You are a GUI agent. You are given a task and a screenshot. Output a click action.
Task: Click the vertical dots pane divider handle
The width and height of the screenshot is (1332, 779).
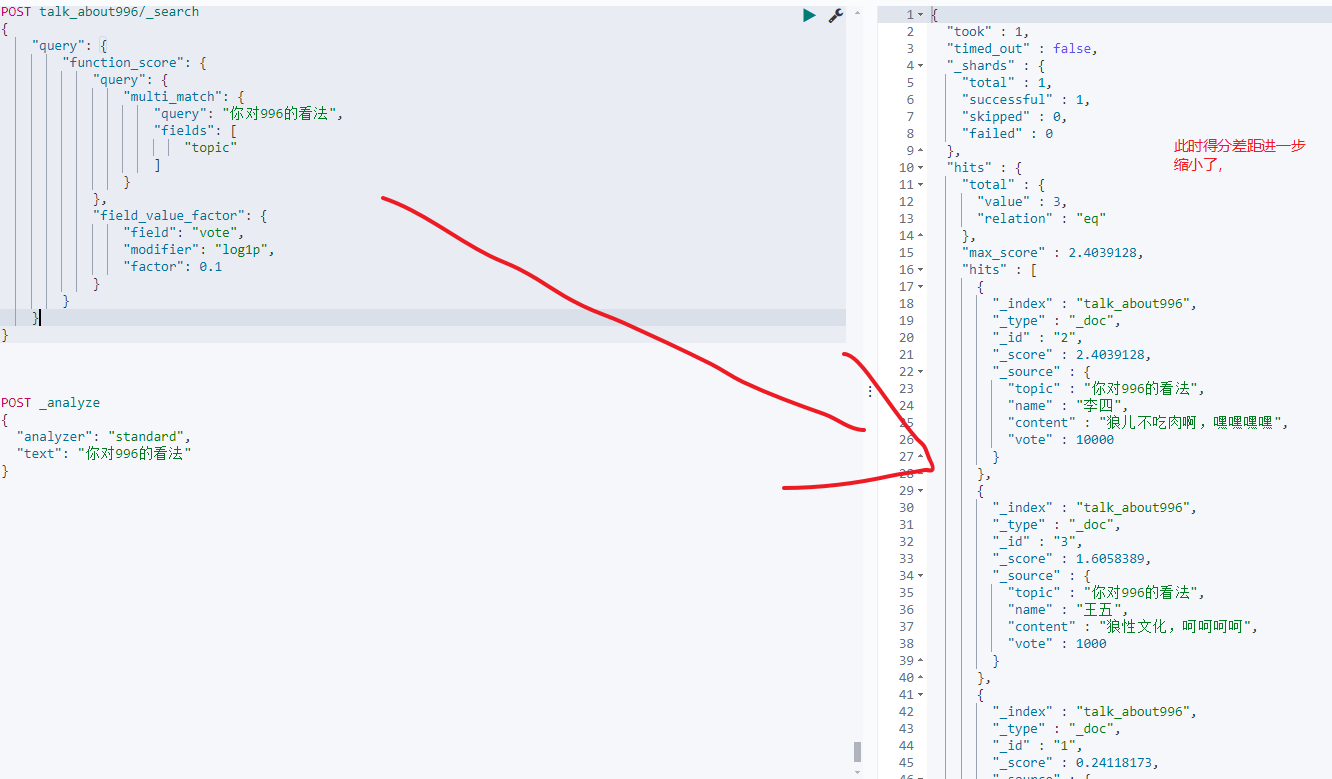869,390
